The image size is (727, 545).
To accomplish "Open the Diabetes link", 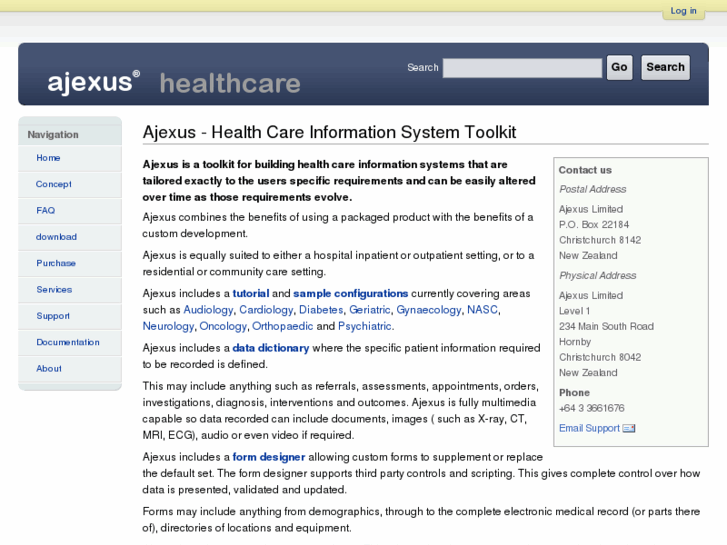I will point(321,310).
